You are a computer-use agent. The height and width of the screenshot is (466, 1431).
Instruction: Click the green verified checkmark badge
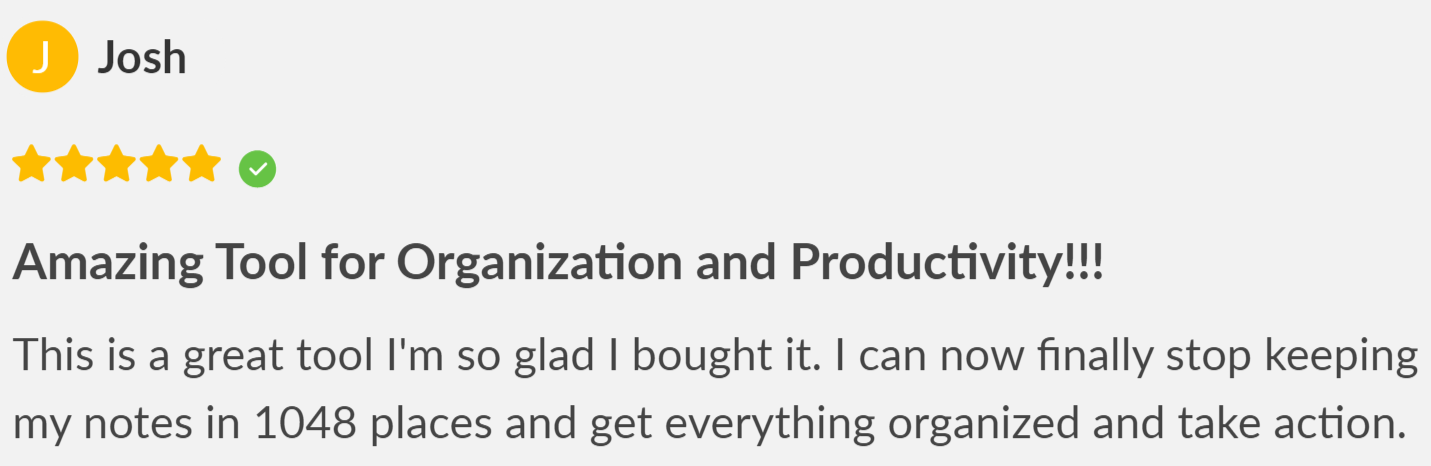[257, 168]
